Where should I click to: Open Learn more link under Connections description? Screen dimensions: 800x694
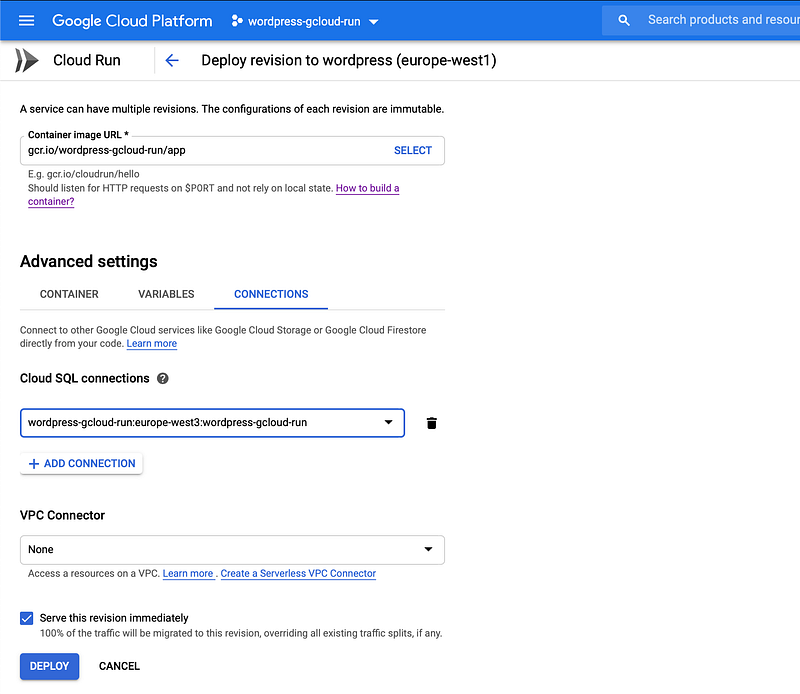pos(152,344)
